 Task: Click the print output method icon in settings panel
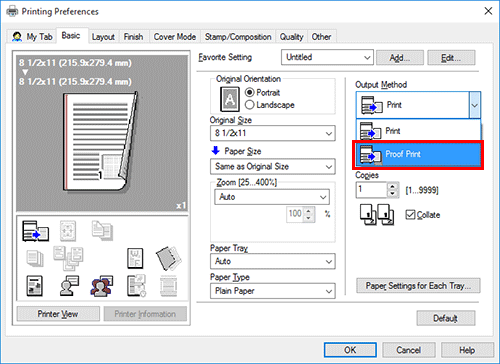pos(35,231)
